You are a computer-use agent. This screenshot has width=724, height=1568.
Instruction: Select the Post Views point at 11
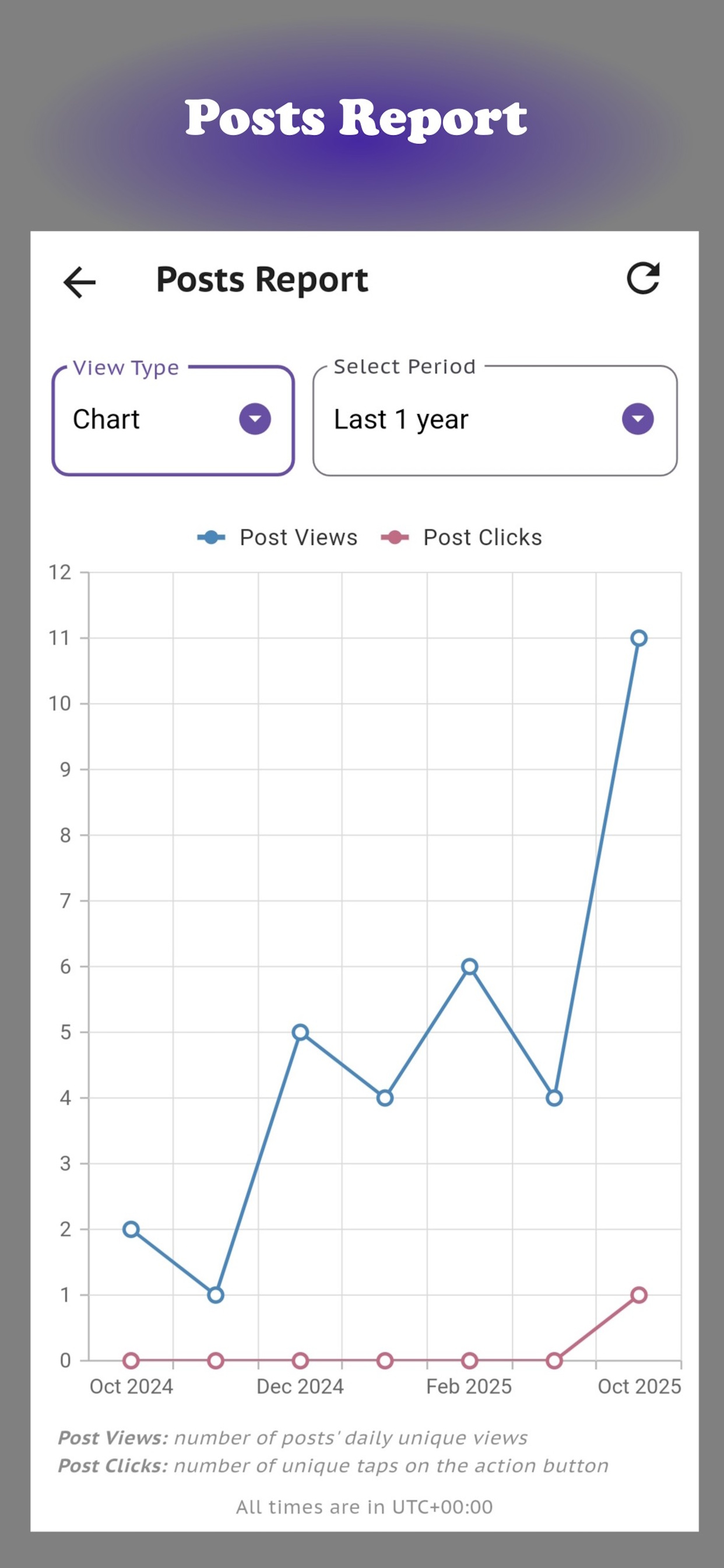tap(639, 638)
